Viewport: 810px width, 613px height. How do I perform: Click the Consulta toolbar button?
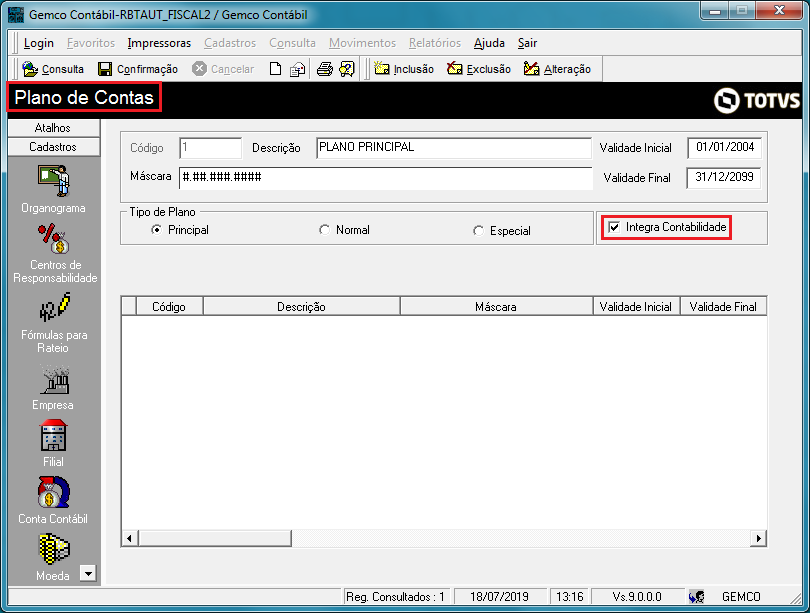point(53,69)
